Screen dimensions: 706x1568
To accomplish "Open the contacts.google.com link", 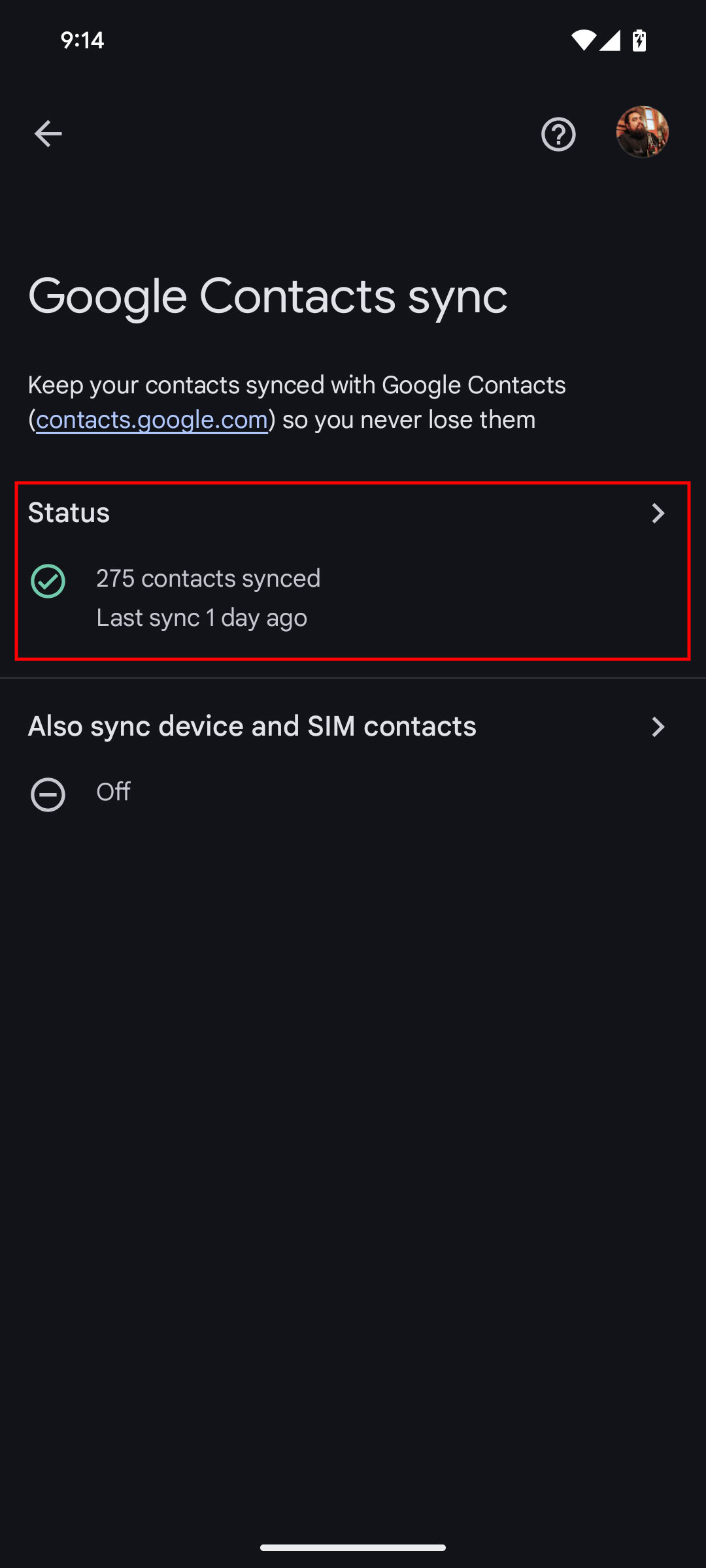I will [x=152, y=419].
